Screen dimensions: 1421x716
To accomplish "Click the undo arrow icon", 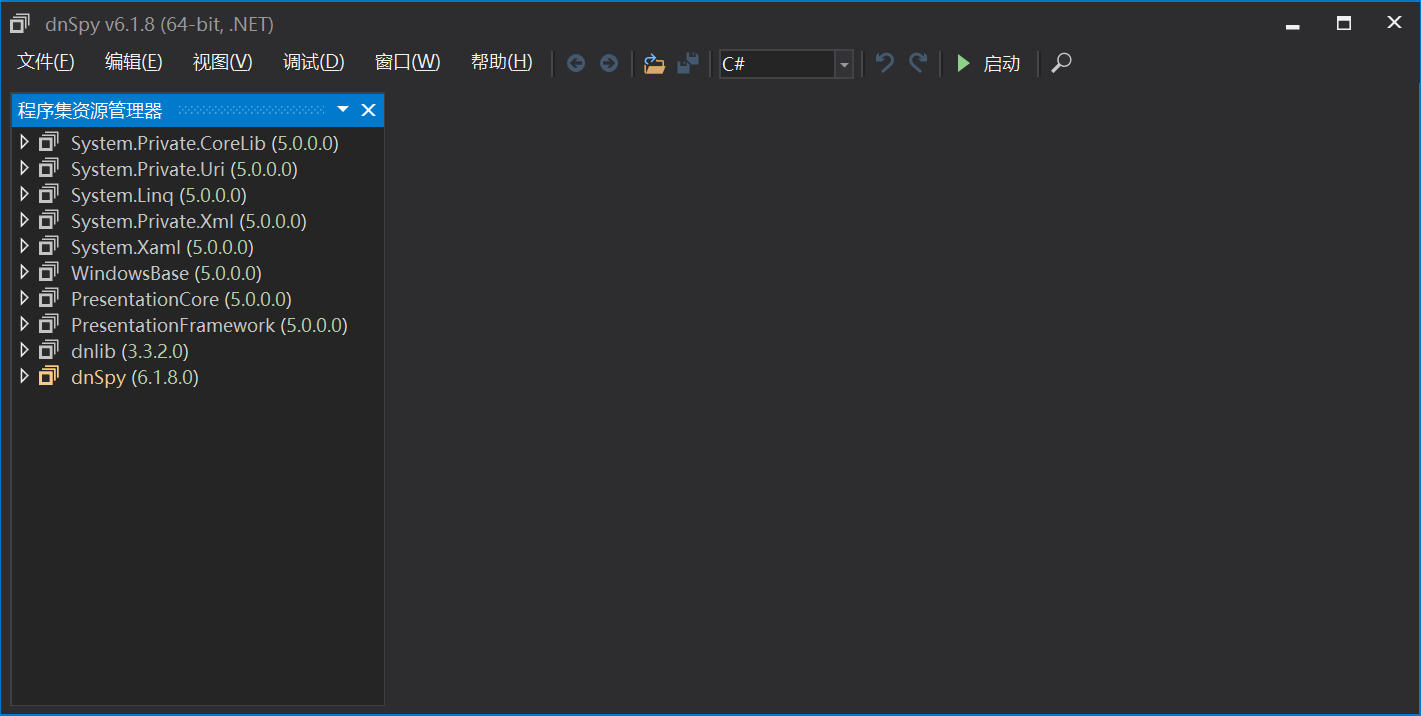I will tap(884, 63).
